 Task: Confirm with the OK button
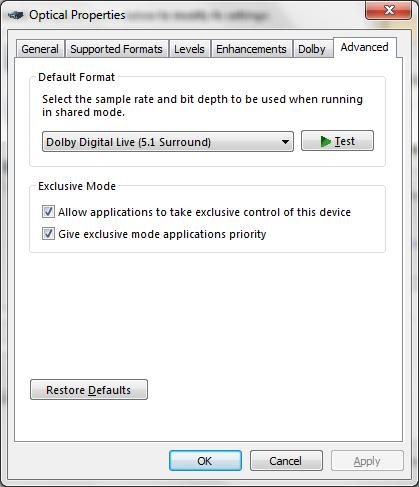tap(205, 461)
